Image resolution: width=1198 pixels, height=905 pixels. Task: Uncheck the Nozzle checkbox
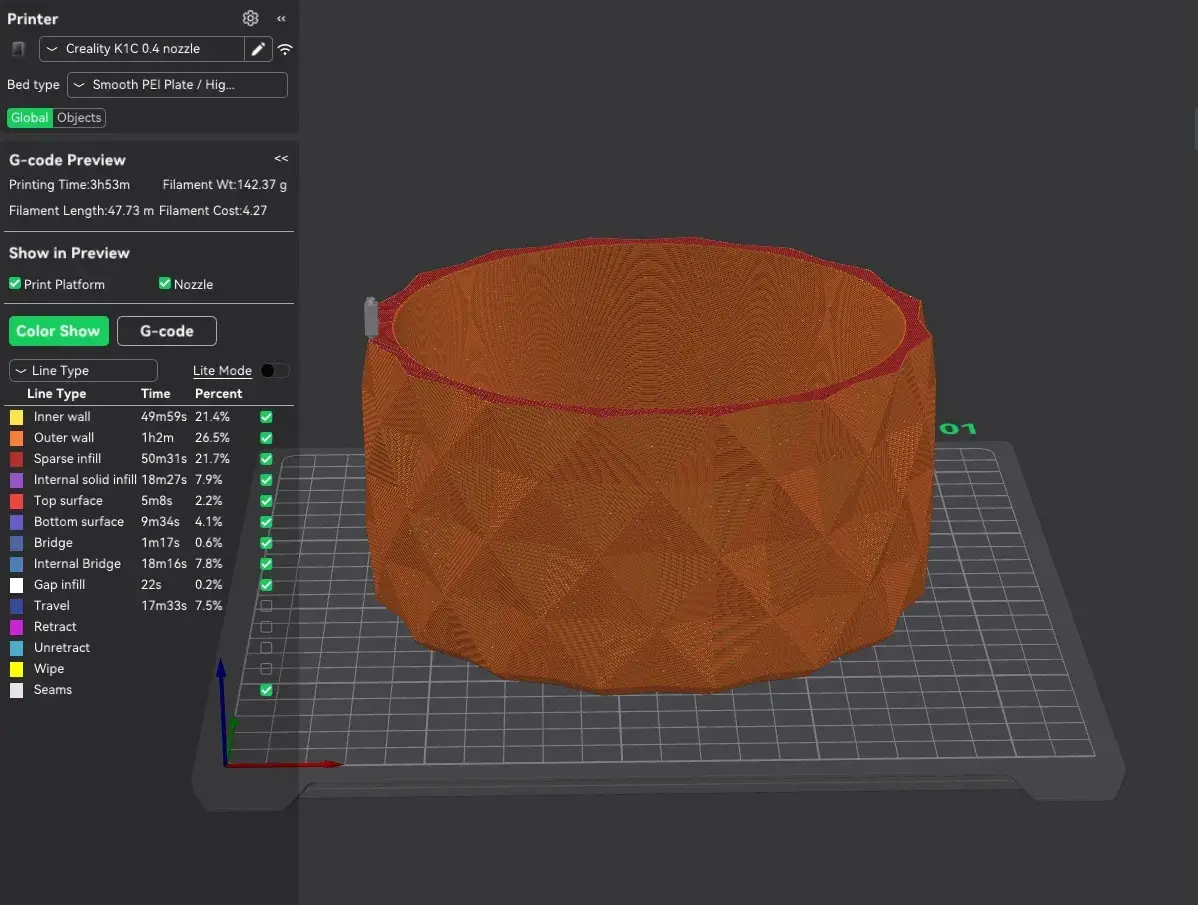[x=165, y=284]
